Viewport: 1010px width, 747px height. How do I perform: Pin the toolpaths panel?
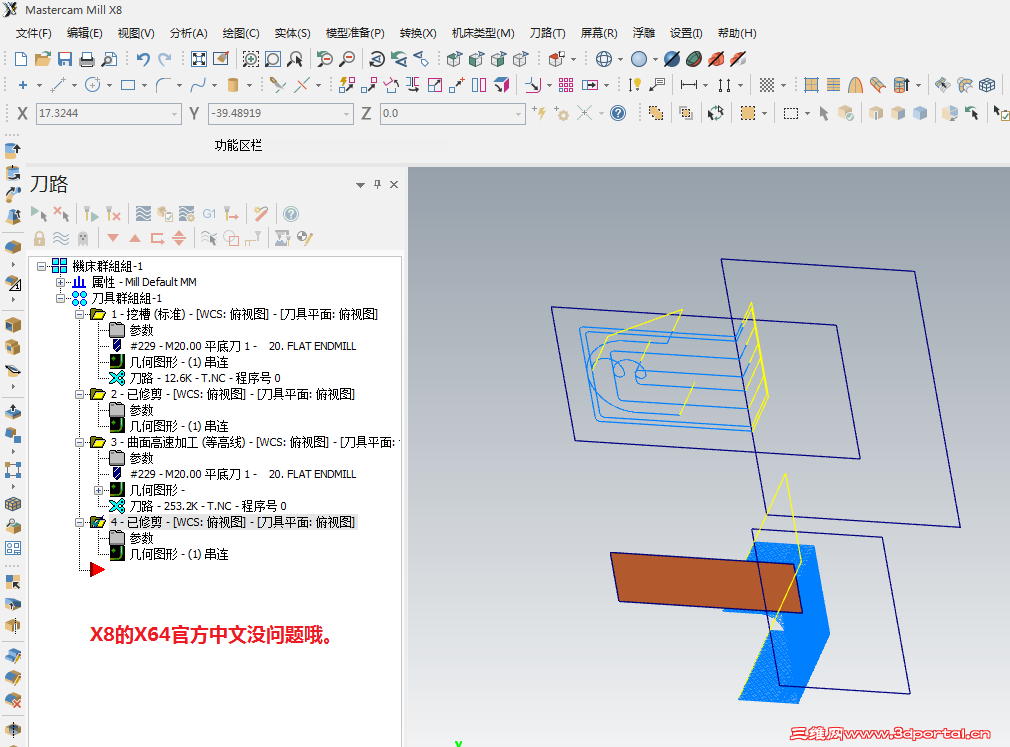click(x=377, y=184)
